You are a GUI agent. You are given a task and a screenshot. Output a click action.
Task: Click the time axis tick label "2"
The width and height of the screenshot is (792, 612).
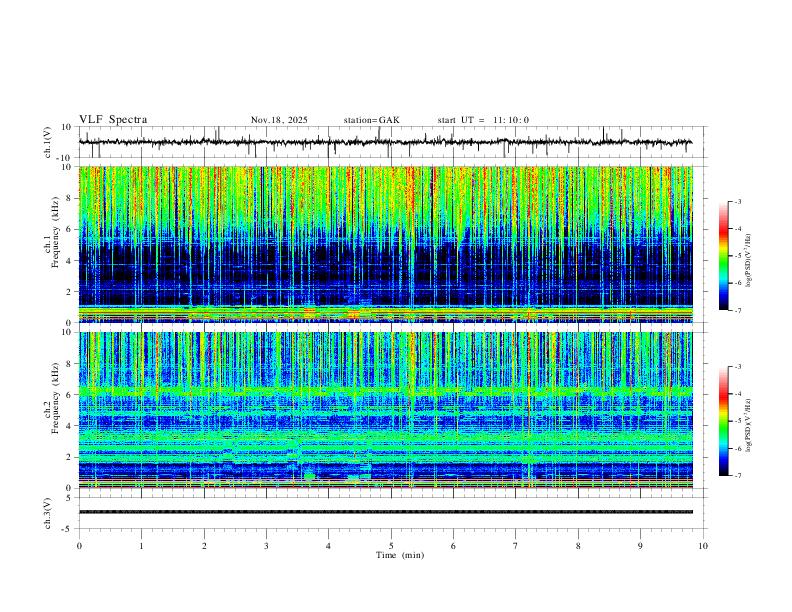click(204, 546)
